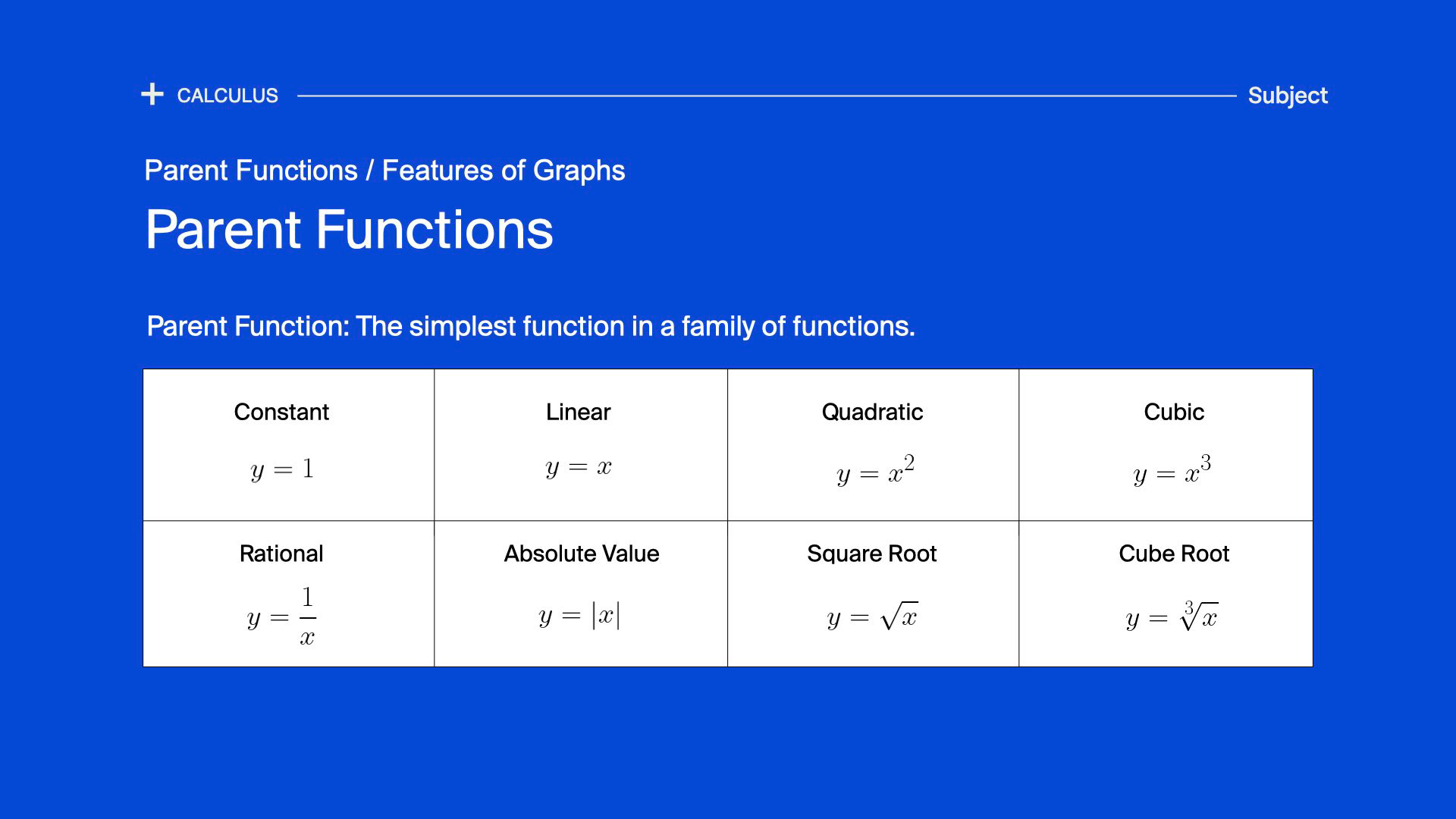Select the CALCULUS header label
Image resolution: width=1456 pixels, height=819 pixels.
(227, 96)
